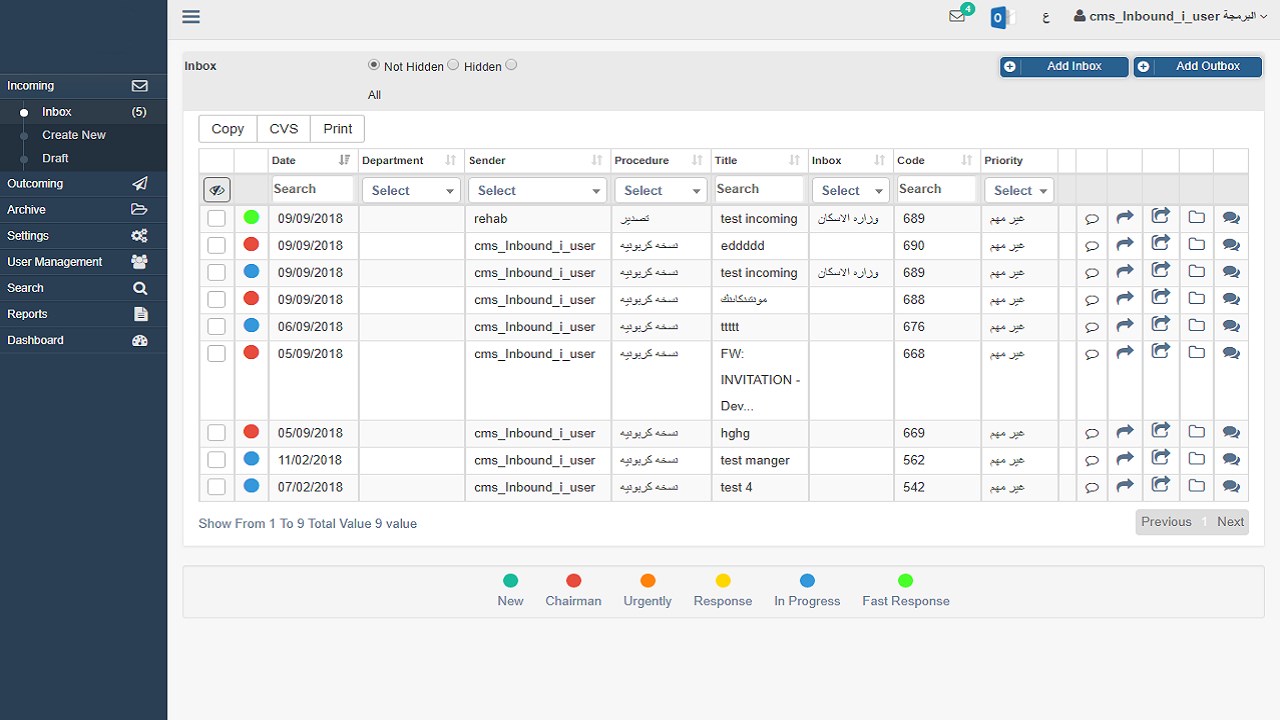The width and height of the screenshot is (1280, 720).
Task: Click forward arrow for code 688 row
Action: [1125, 298]
